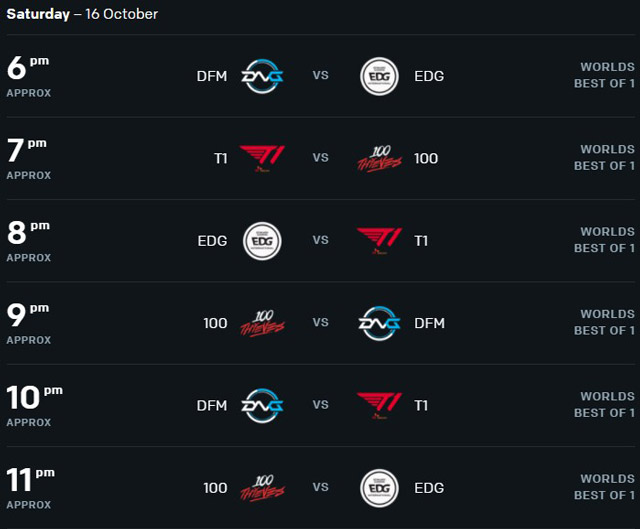Select T1 logo in the 7 pm match
This screenshot has height=529, width=640.
pos(262,158)
